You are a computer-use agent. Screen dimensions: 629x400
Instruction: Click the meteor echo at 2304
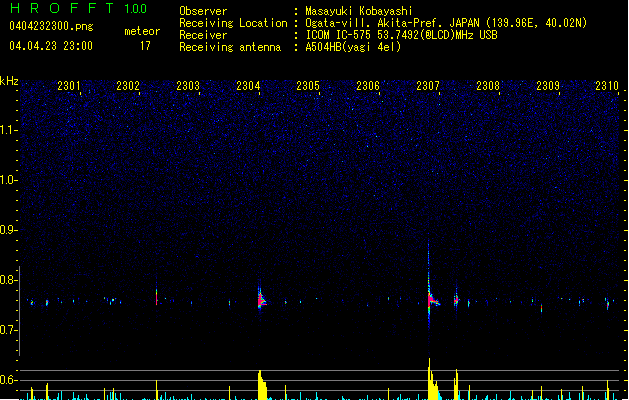262,298
